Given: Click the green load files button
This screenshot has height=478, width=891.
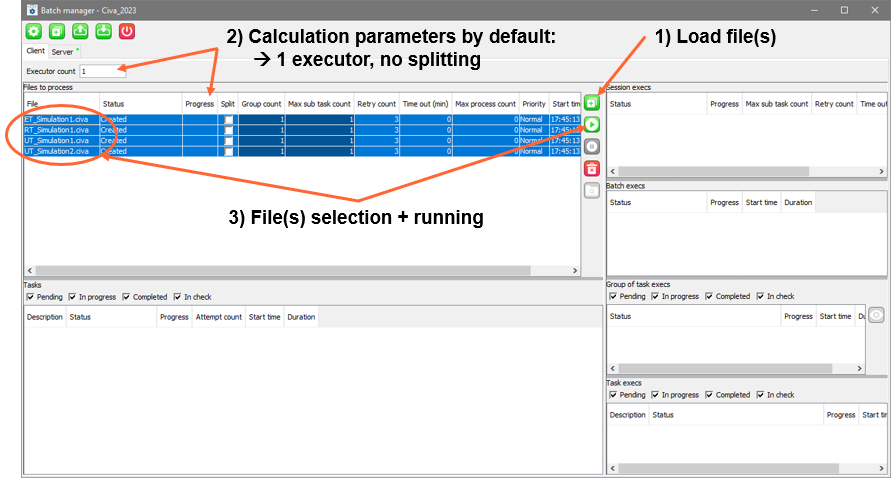Looking at the screenshot, I should click(x=592, y=103).
